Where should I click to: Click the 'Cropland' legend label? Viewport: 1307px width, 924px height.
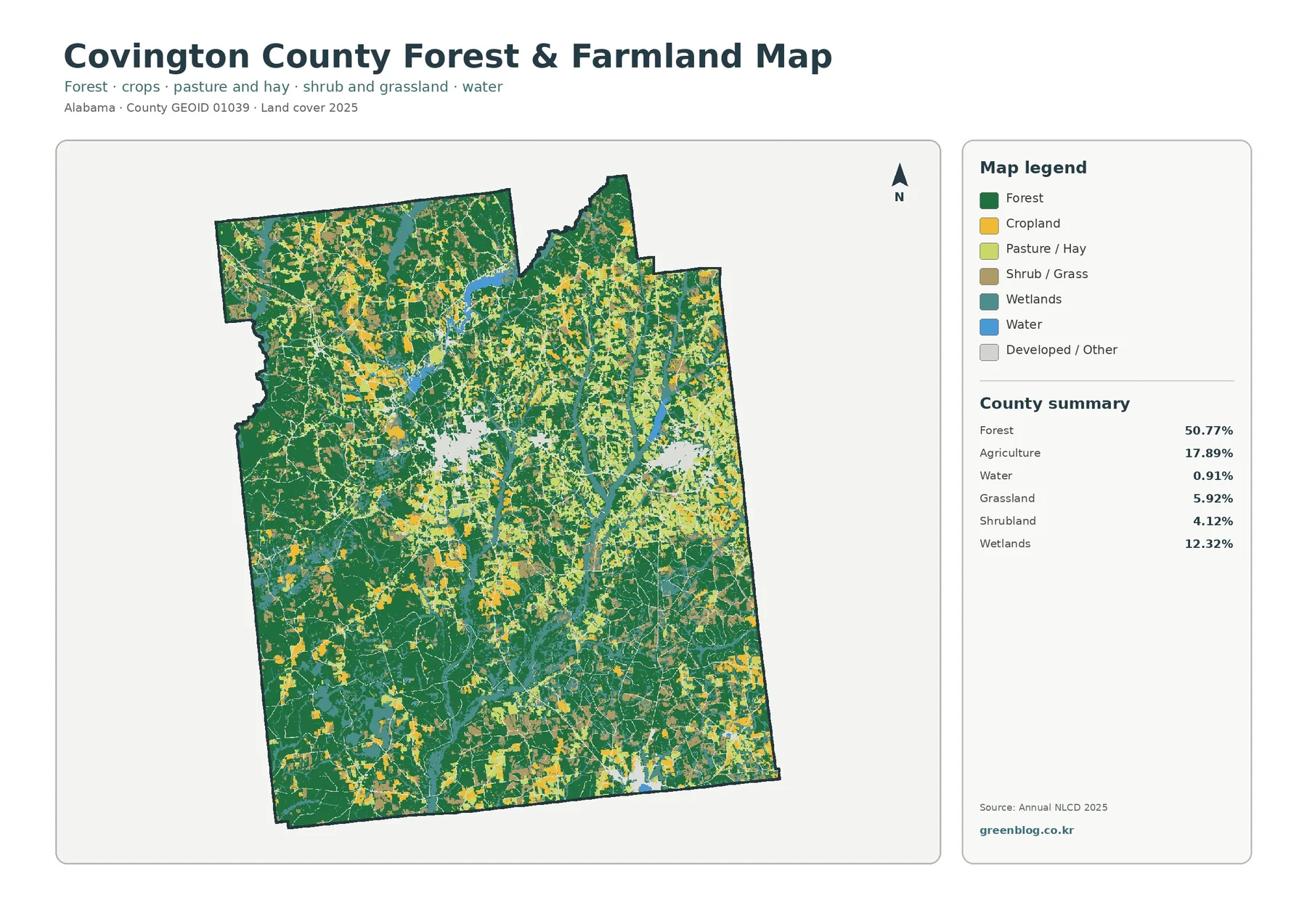tap(1033, 224)
